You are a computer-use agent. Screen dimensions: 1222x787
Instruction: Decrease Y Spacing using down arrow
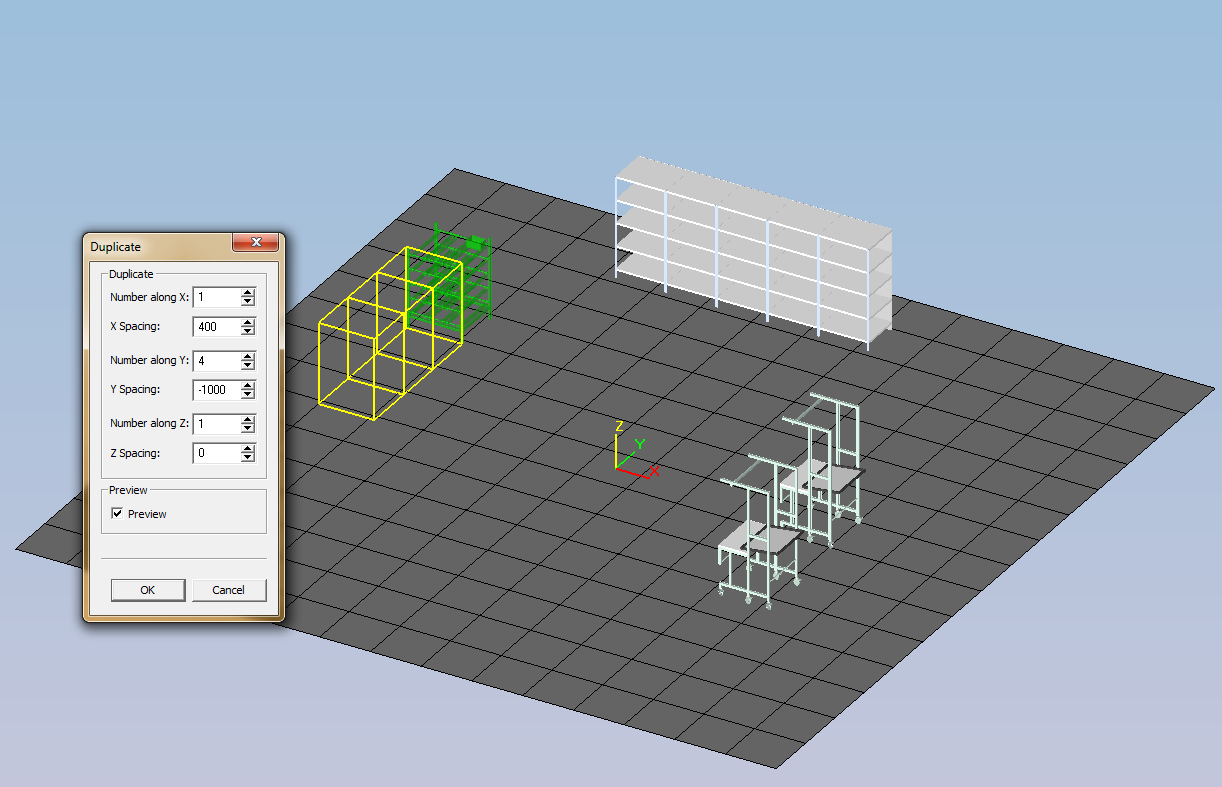click(248, 395)
